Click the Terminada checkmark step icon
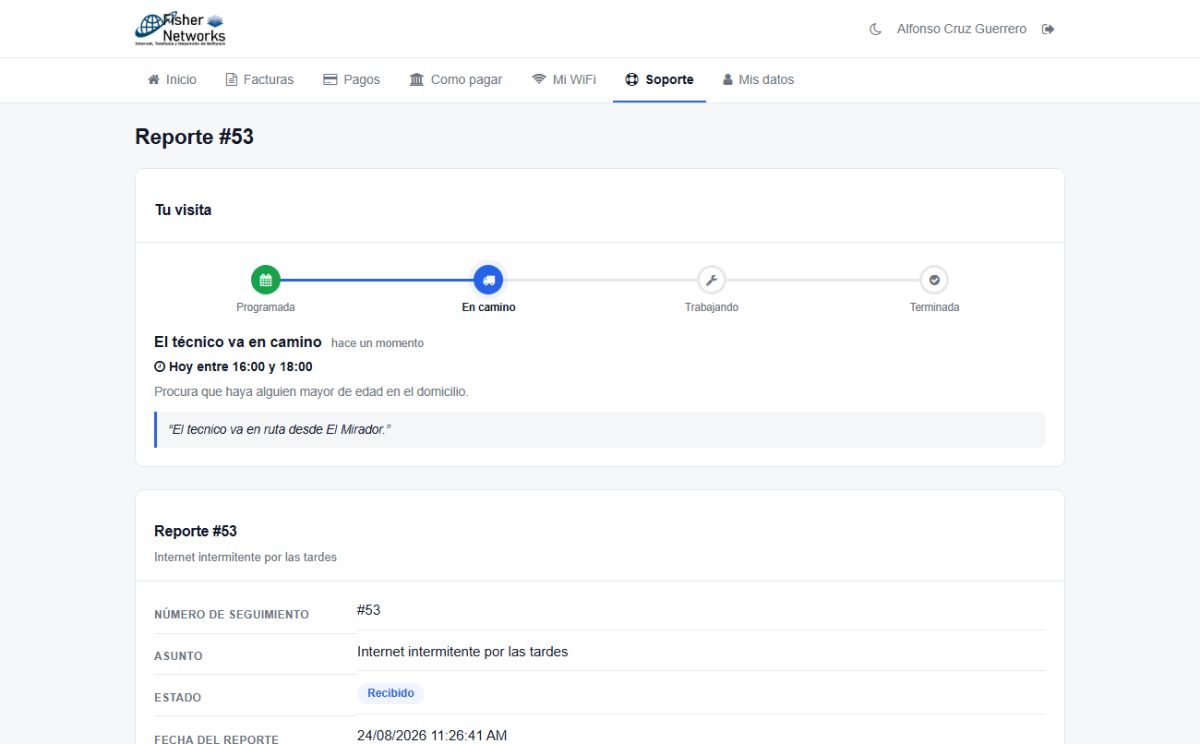Viewport: 1200px width, 744px height. [934, 280]
